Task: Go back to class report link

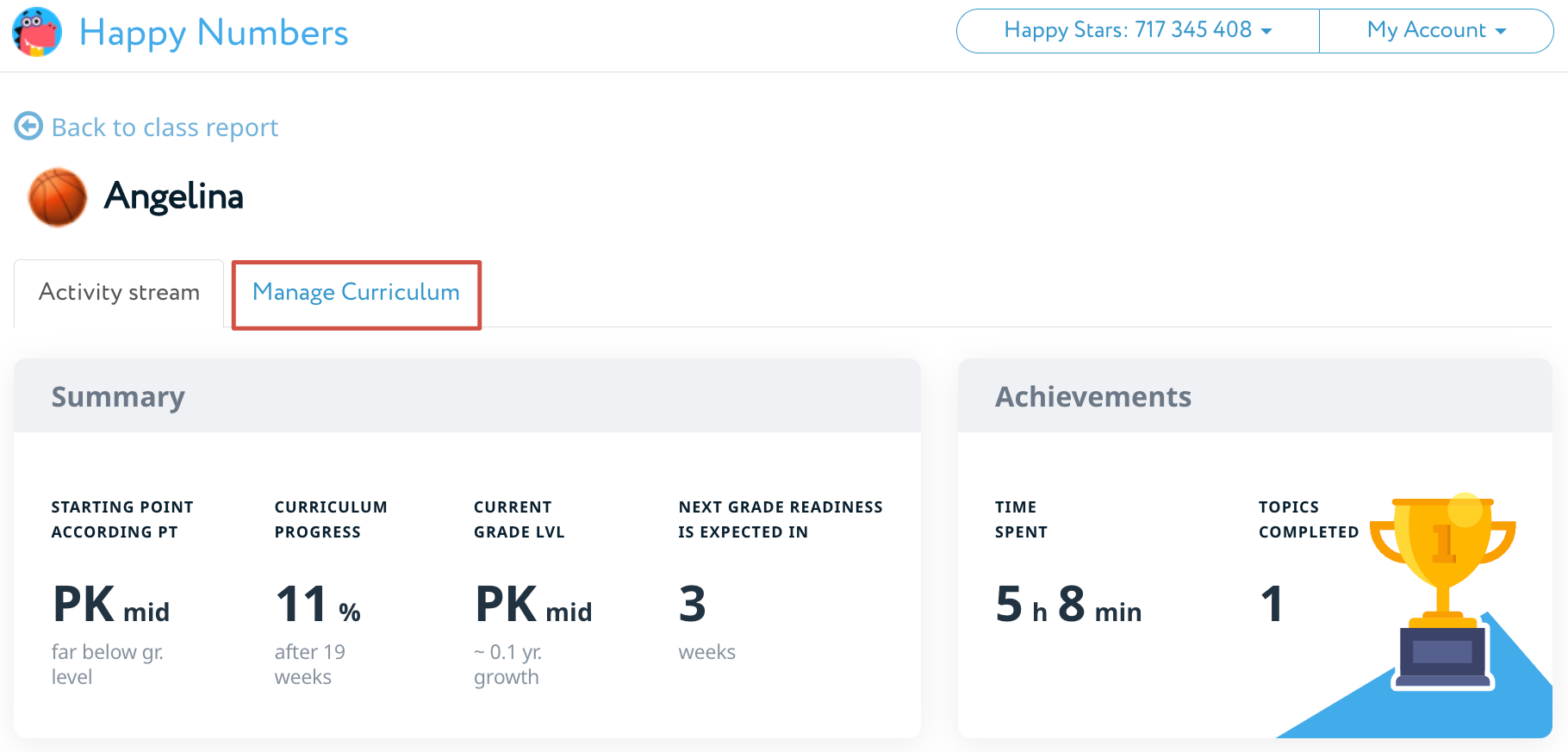Action: coord(165,127)
